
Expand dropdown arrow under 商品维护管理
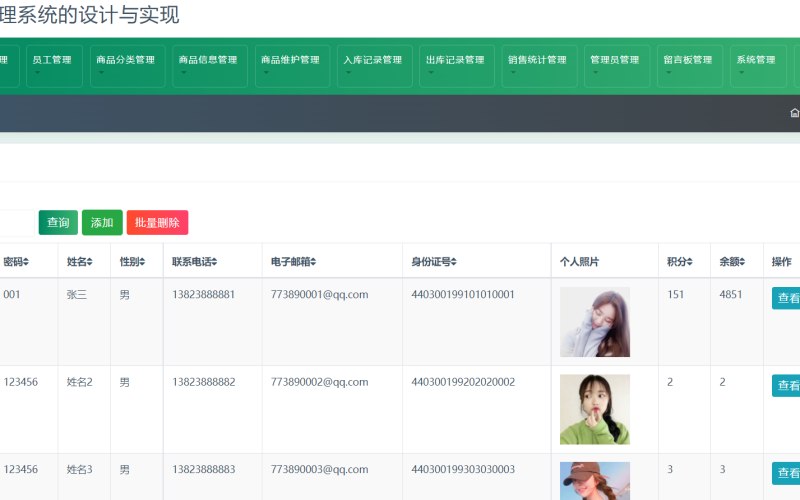266,72
